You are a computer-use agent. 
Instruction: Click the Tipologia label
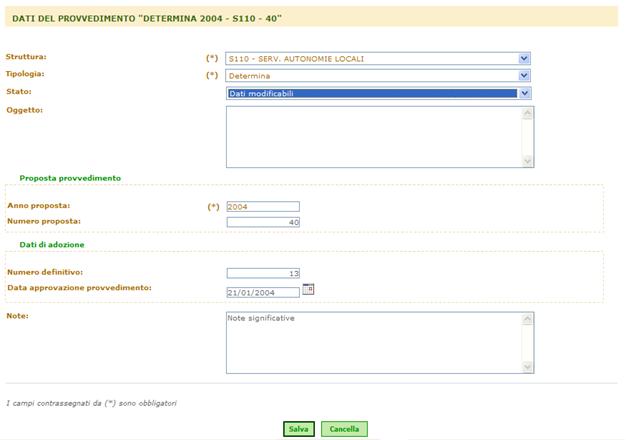pyautogui.click(x=25, y=74)
